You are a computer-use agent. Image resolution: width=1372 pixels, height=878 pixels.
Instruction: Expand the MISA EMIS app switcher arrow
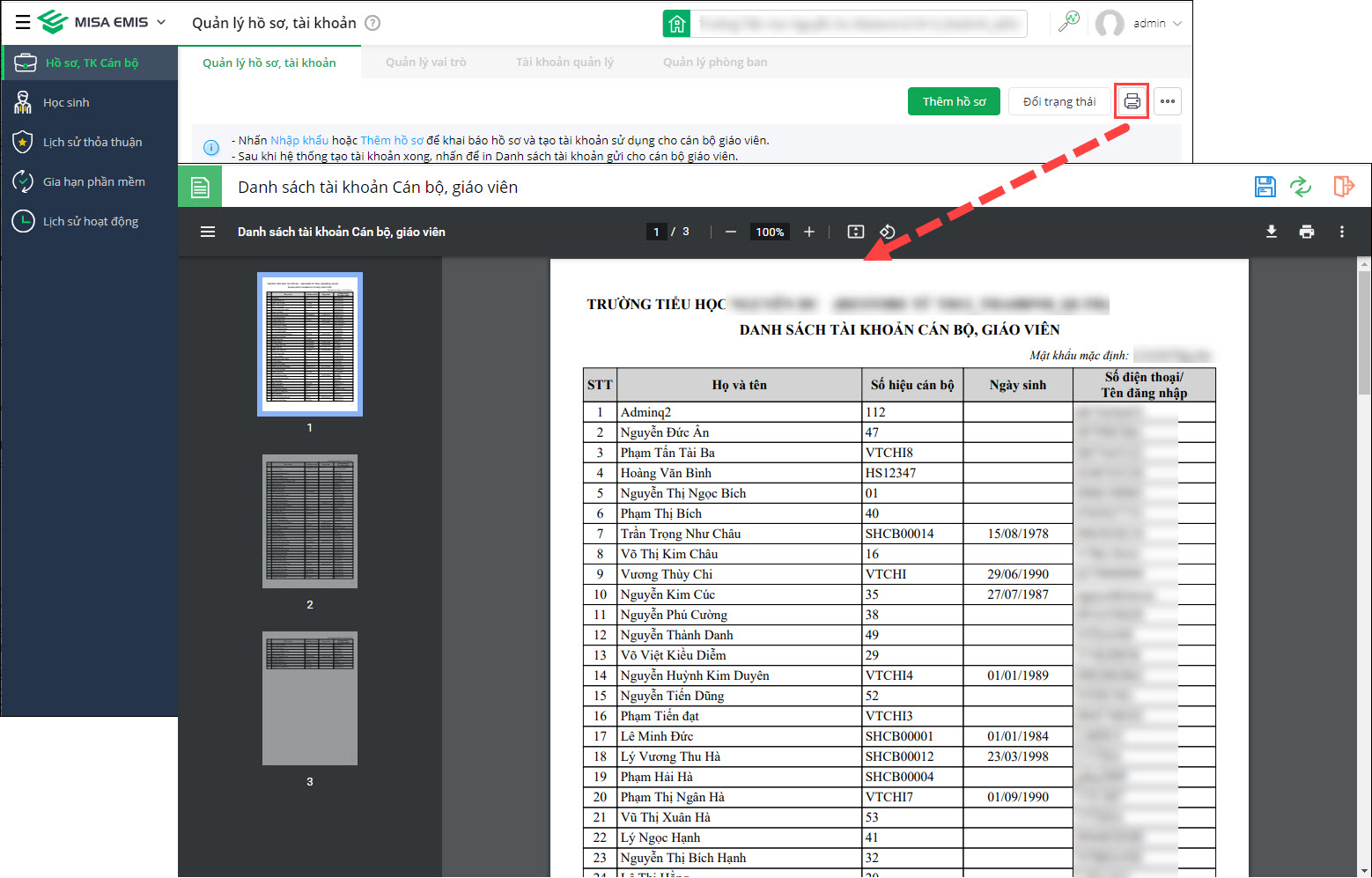pyautogui.click(x=161, y=22)
